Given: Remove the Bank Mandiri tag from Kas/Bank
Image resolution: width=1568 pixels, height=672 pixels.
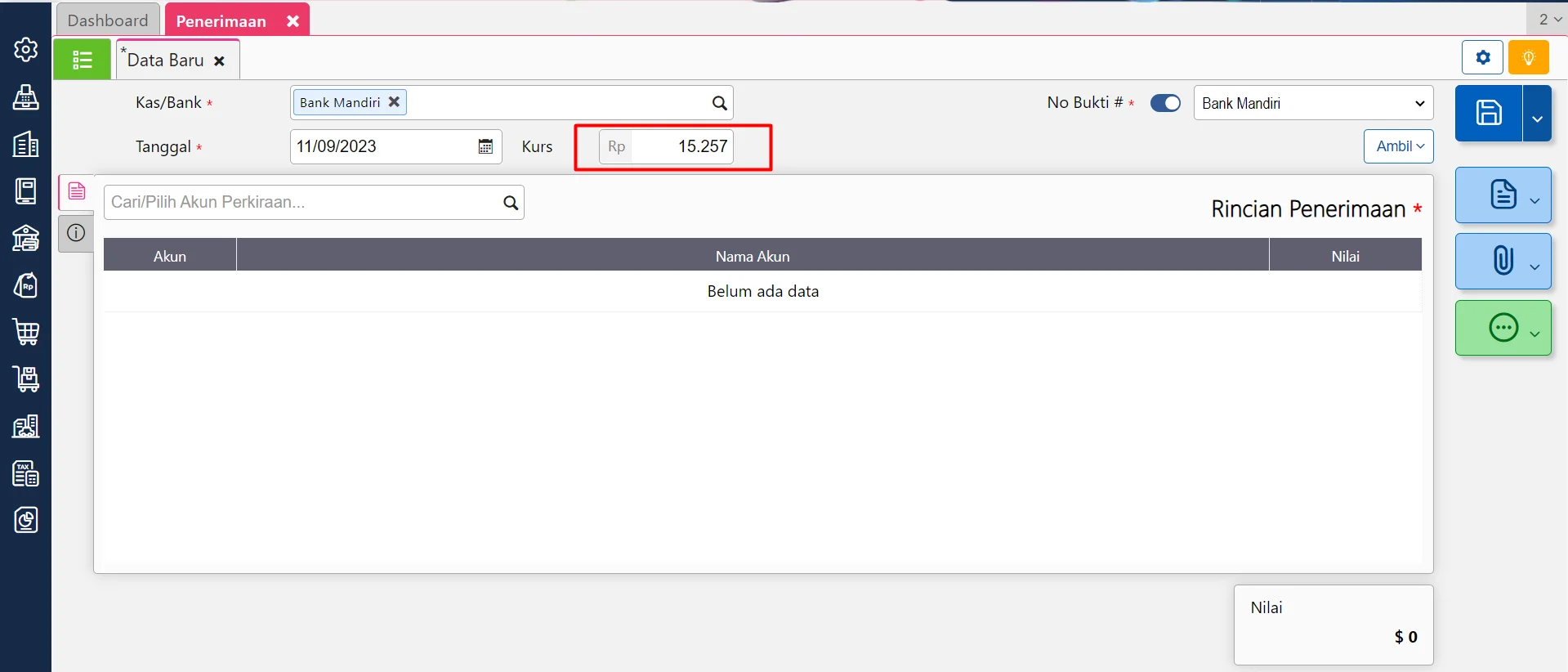Looking at the screenshot, I should coord(394,102).
